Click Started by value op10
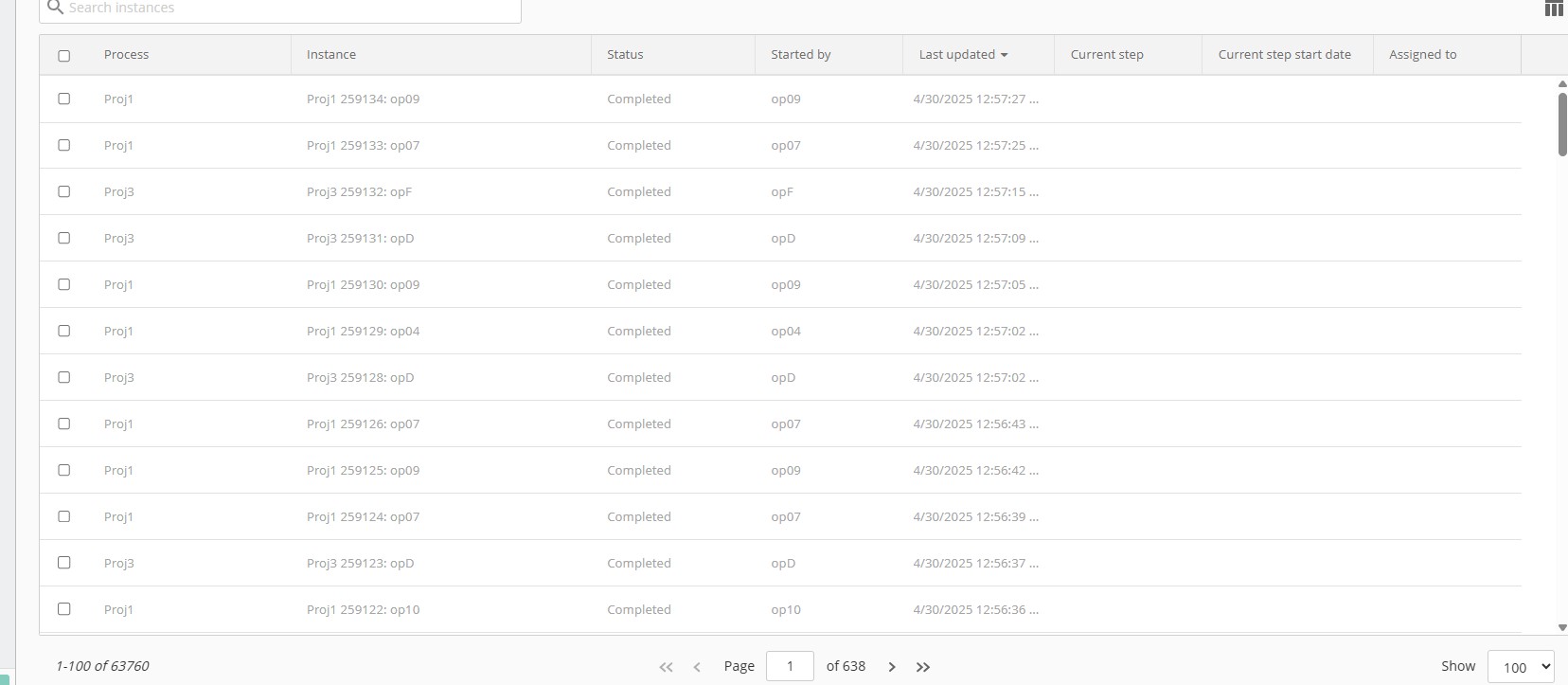This screenshot has height=685, width=1568. 786,609
